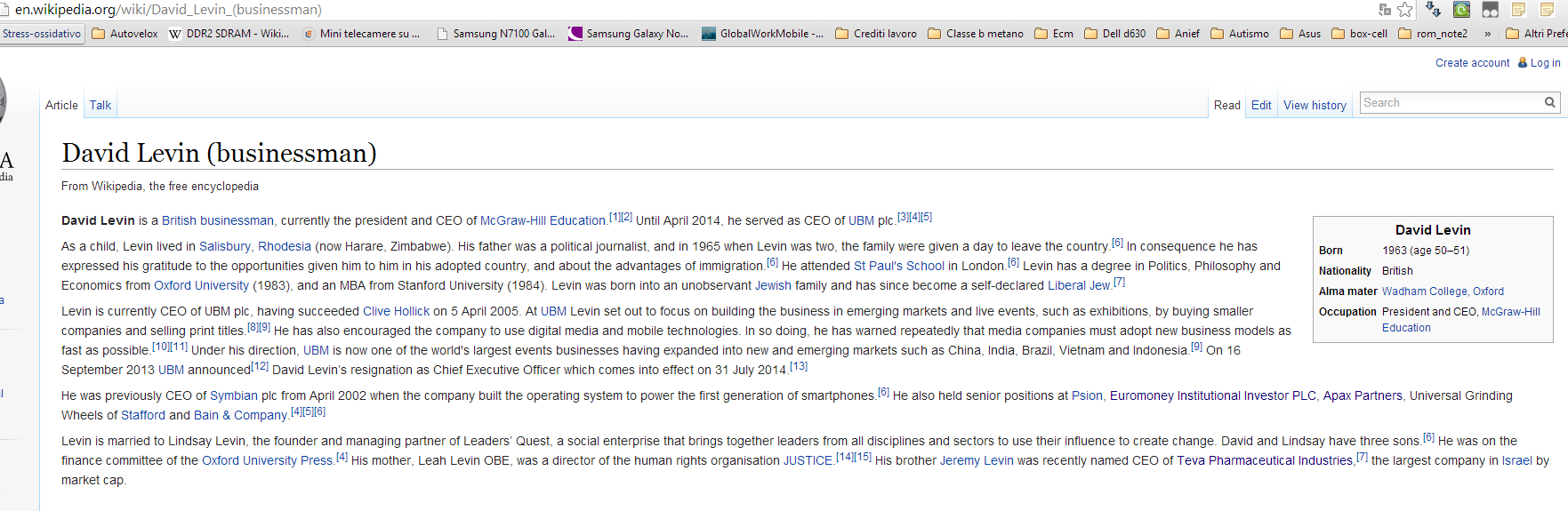Open the Mini telecamere bookmark
Screen dimensions: 1568x511
point(362,34)
